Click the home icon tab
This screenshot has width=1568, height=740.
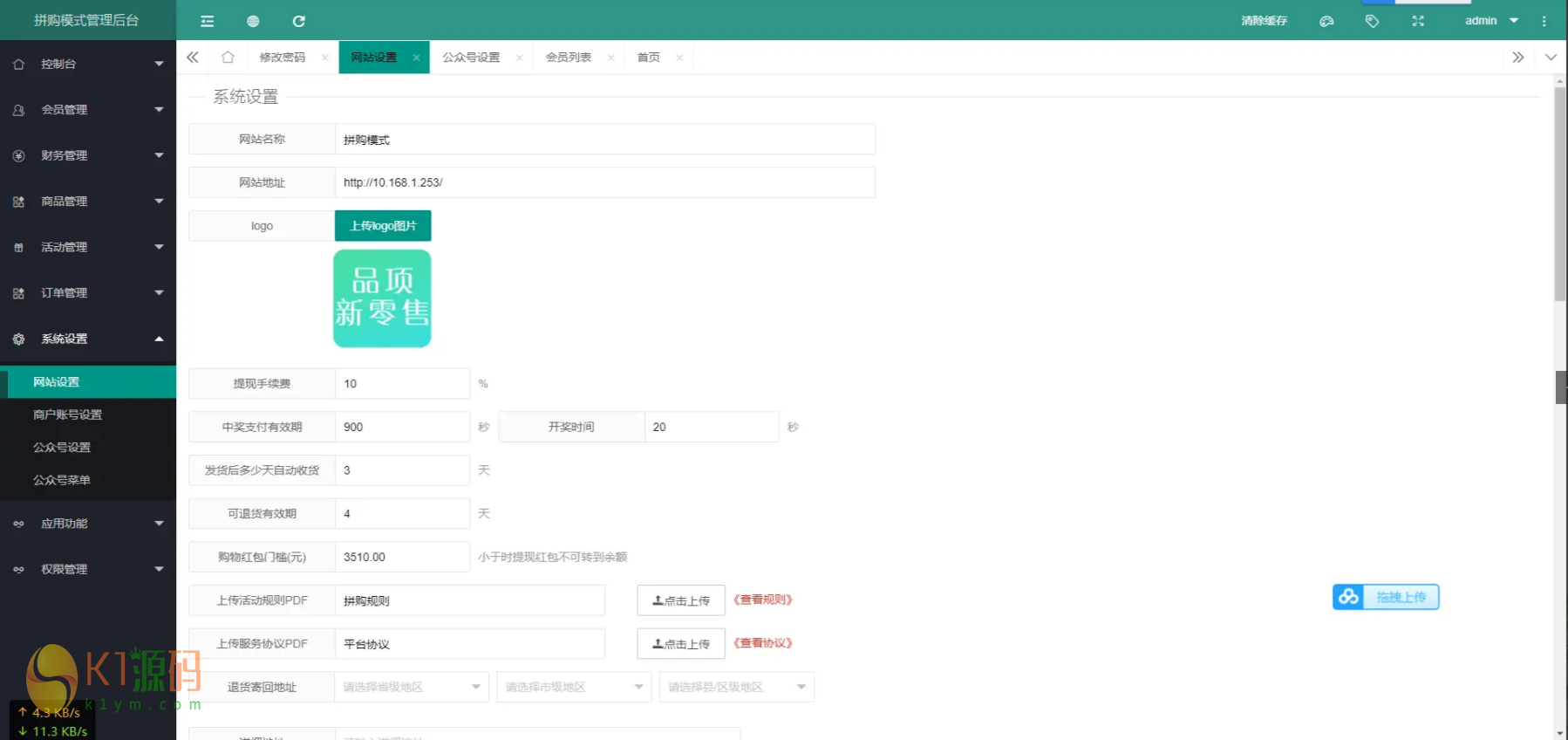pos(228,58)
